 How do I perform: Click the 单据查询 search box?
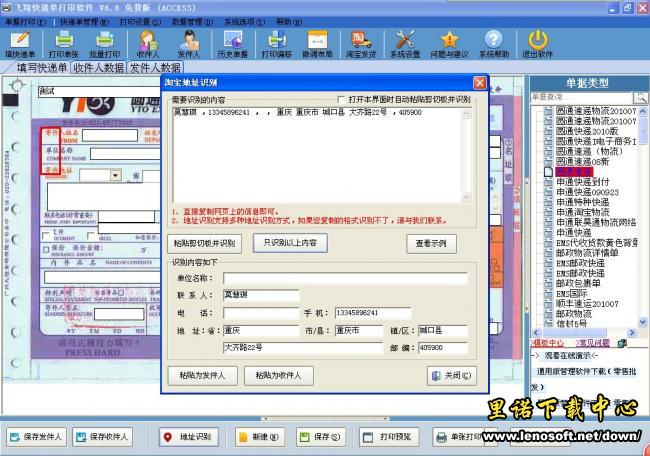pyautogui.click(x=582, y=97)
